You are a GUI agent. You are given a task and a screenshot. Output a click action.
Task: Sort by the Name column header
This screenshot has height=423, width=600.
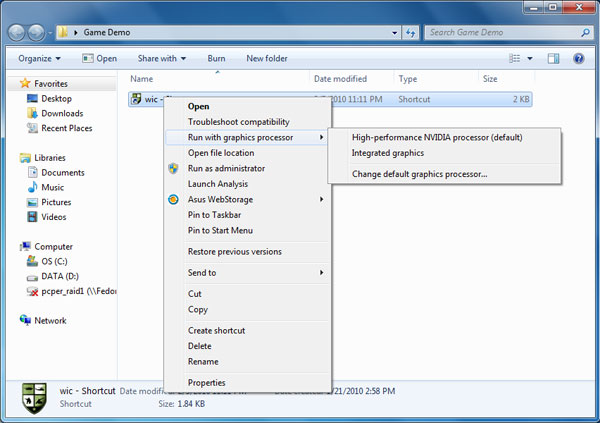pos(218,79)
